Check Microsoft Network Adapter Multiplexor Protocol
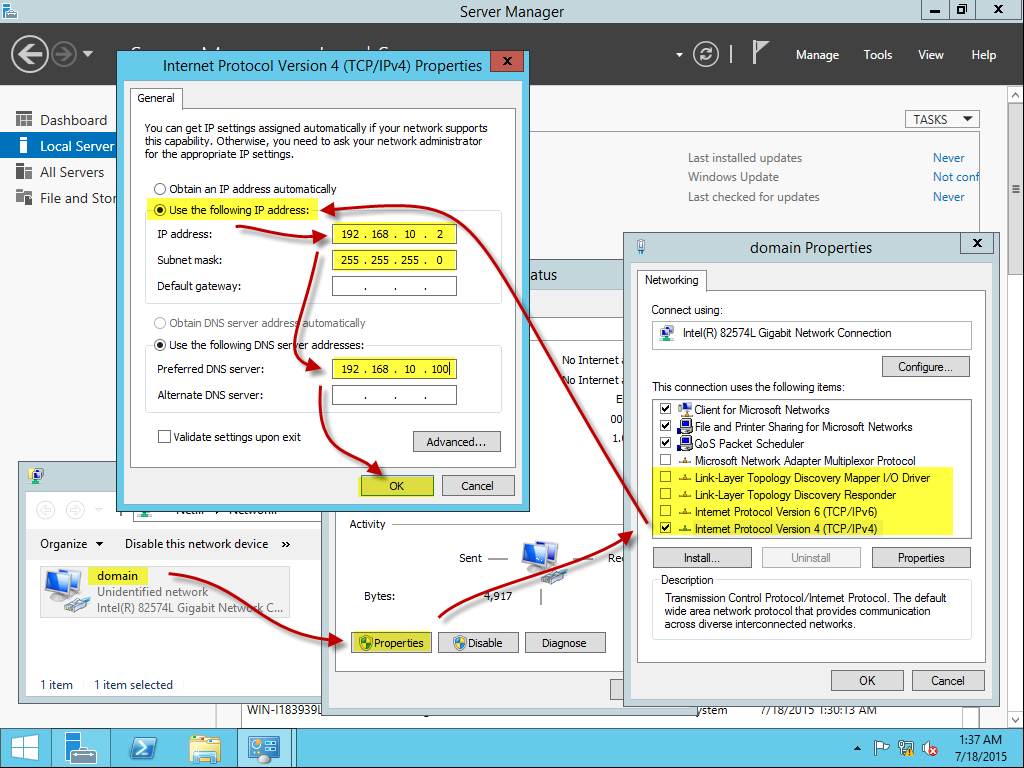 click(x=665, y=460)
